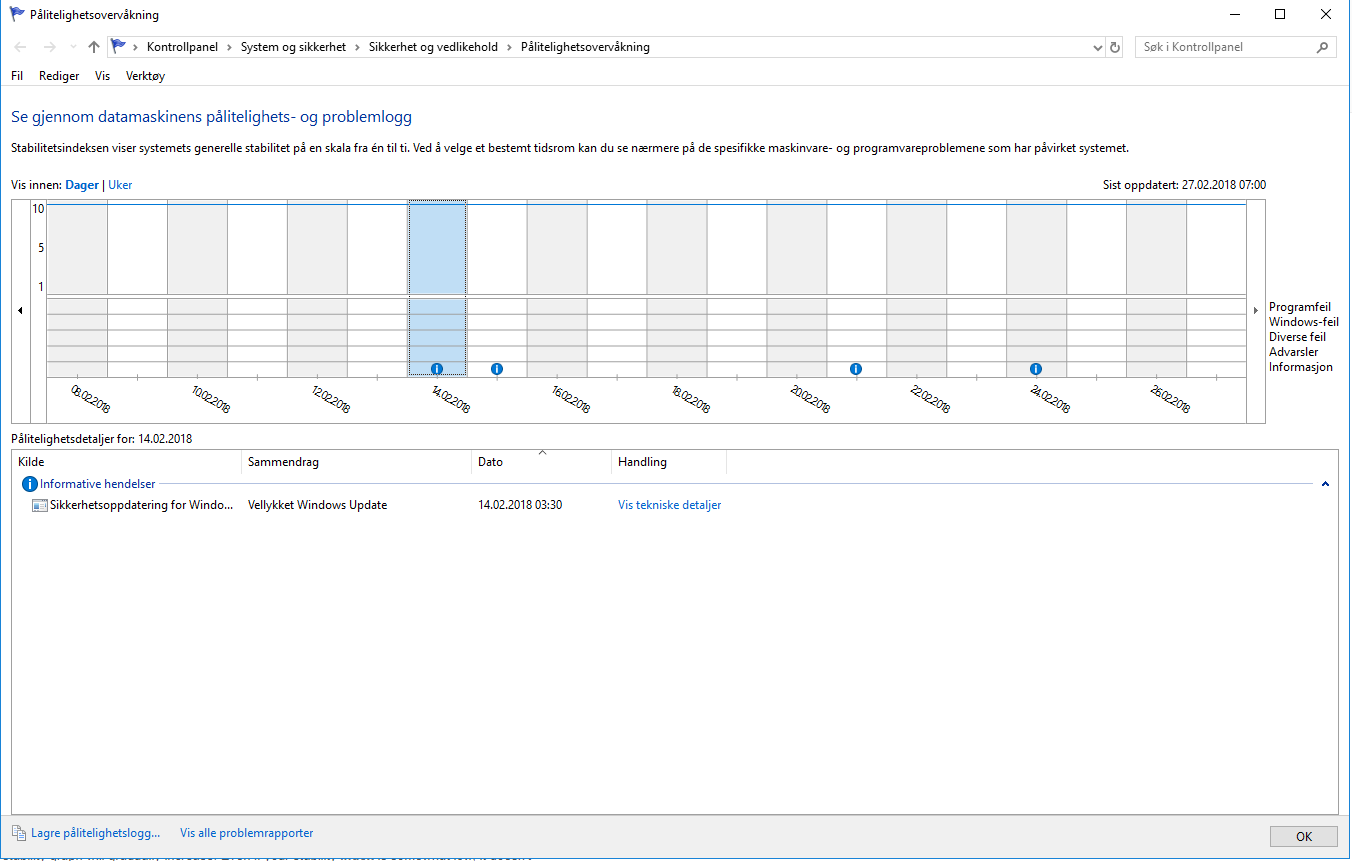
Task: Sort by the Sammendrag column header
Action: 356,462
